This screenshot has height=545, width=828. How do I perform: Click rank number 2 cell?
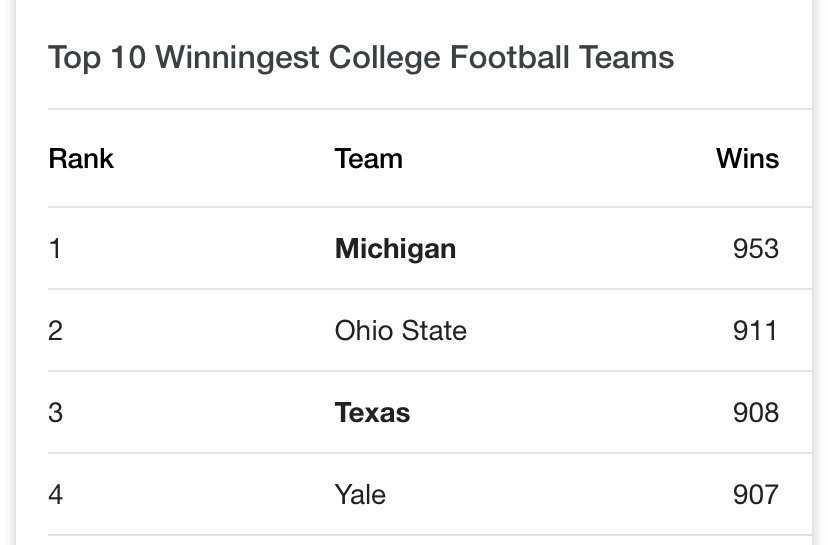55,331
